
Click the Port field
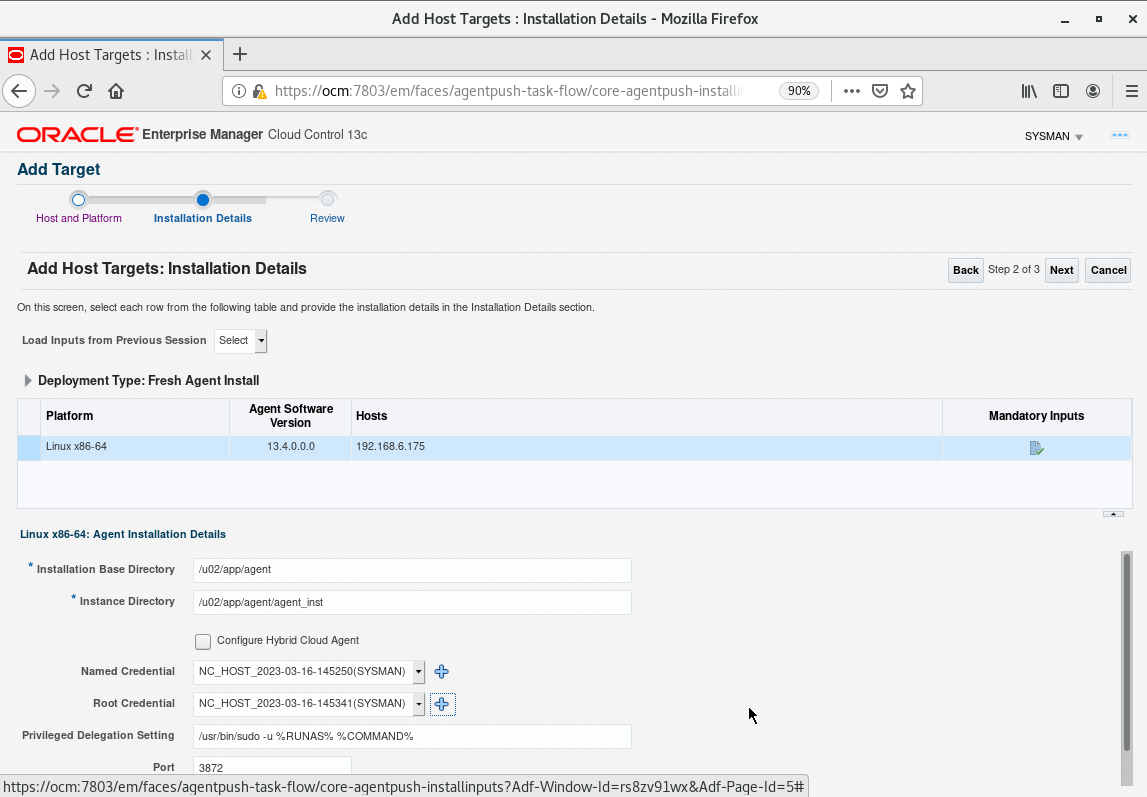[x=272, y=767]
